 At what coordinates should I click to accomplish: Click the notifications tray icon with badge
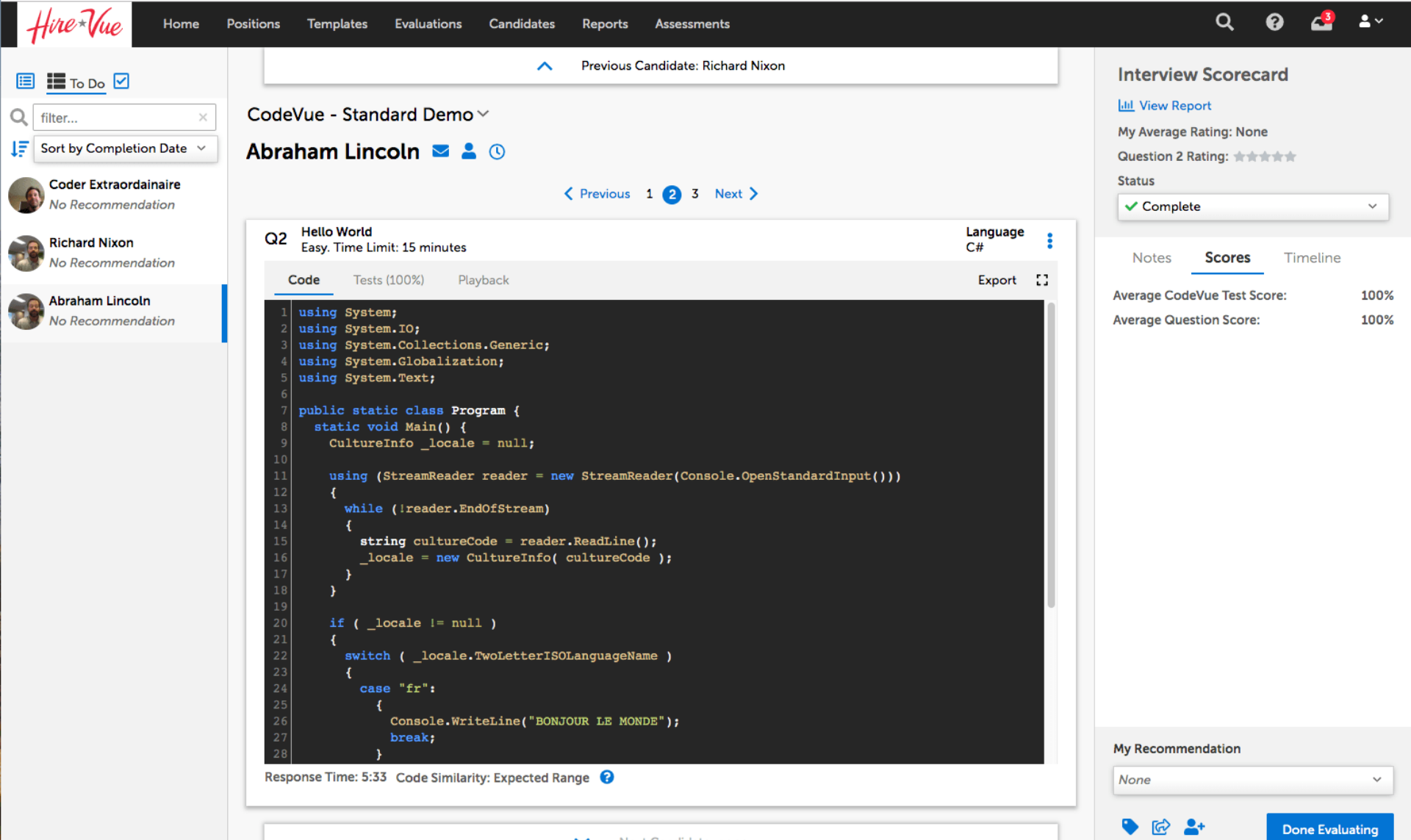pos(1321,23)
